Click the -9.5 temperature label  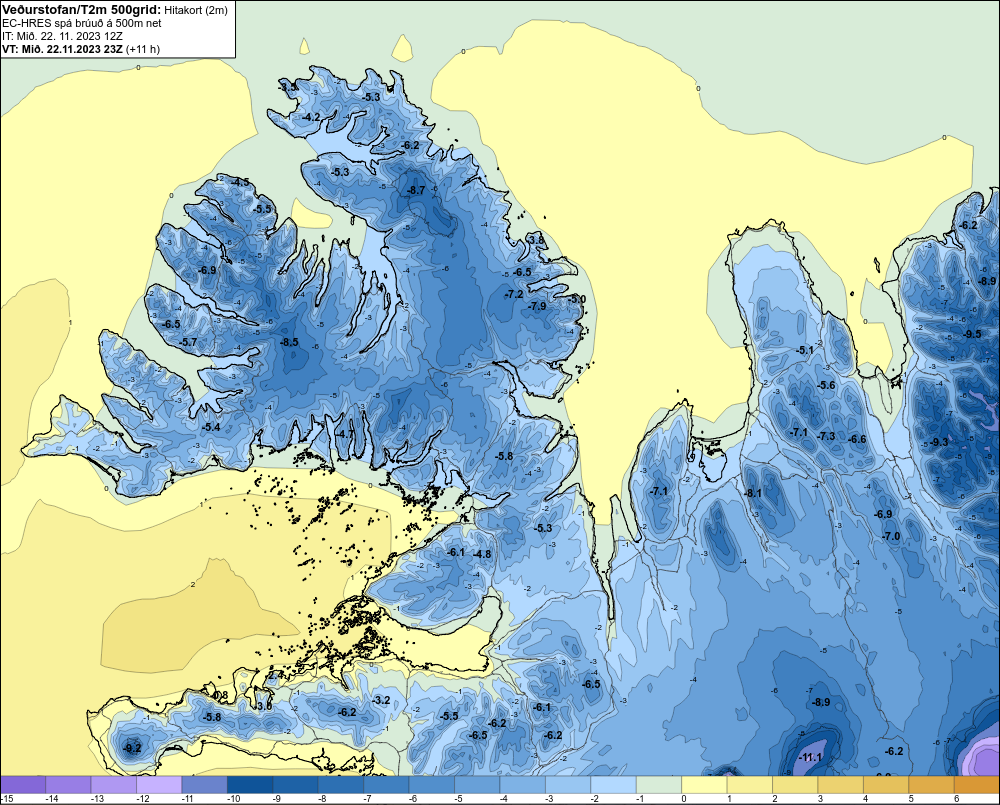(x=972, y=334)
